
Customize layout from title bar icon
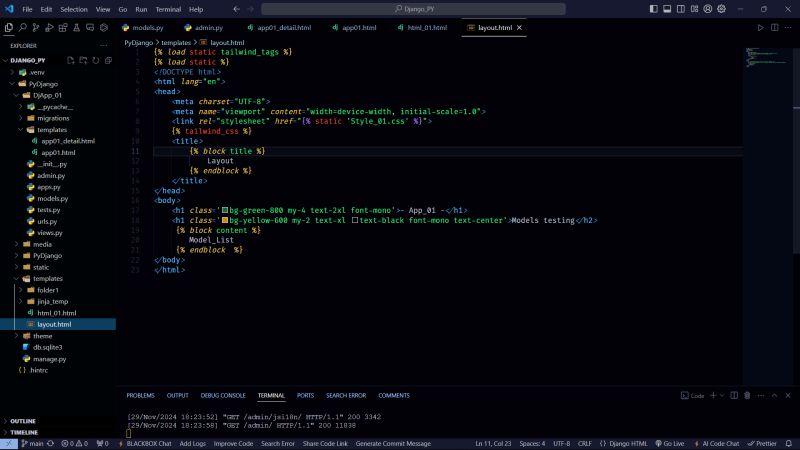(x=694, y=9)
